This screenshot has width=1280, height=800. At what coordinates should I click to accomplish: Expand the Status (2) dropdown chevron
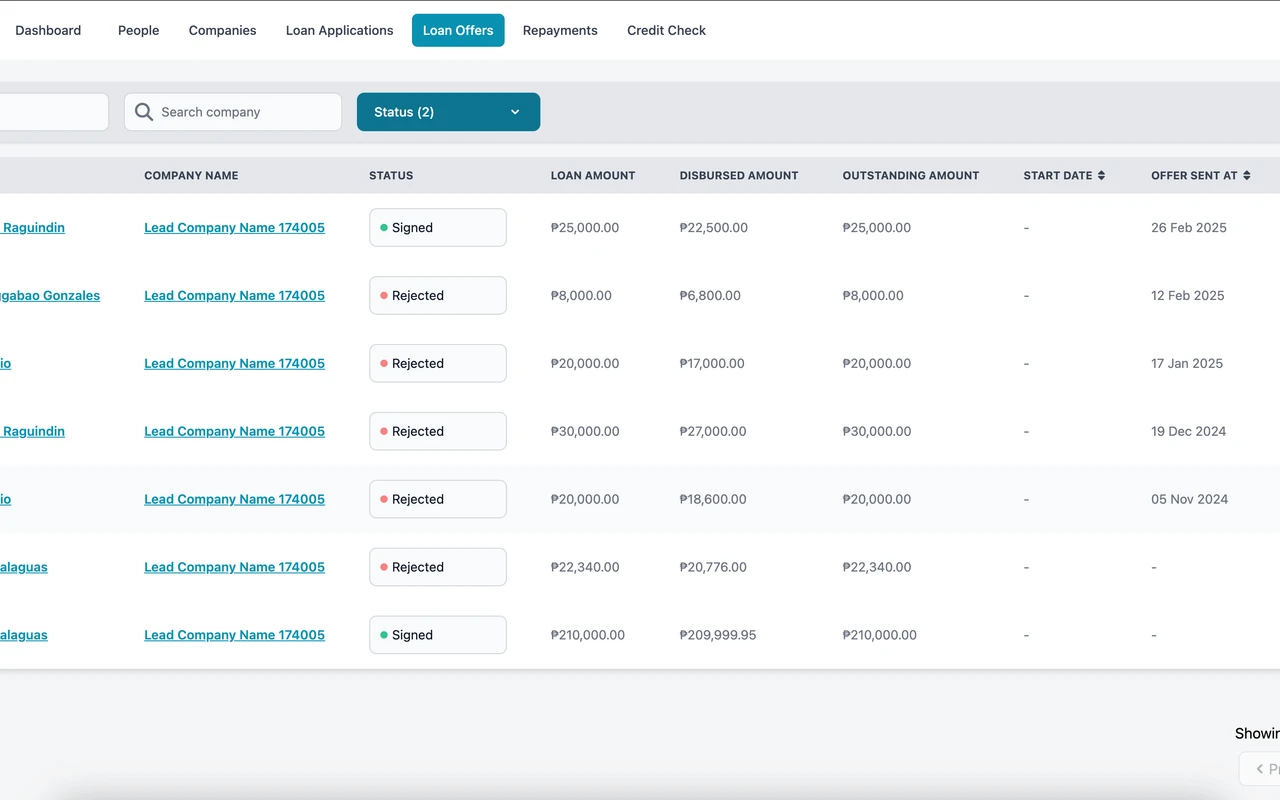(x=515, y=112)
